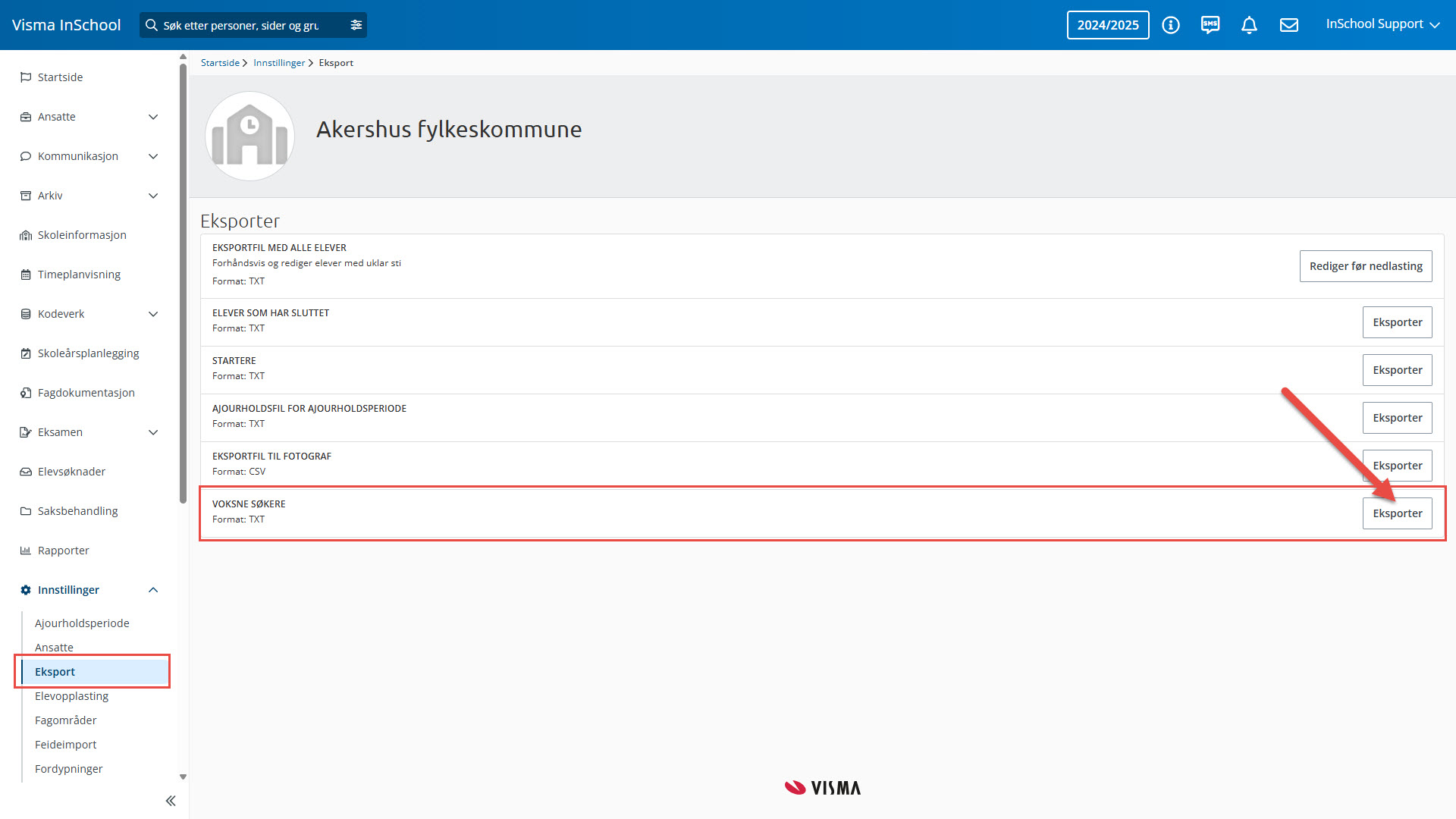Export the Startere file
The width and height of the screenshot is (1456, 819).
1397,370
